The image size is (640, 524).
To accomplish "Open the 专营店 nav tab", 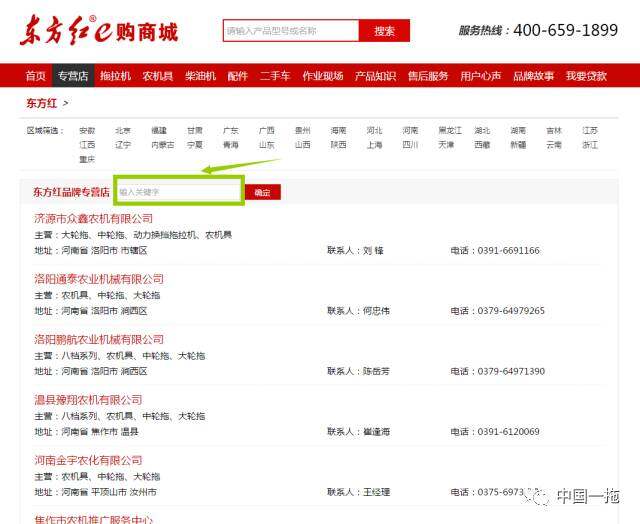I will (x=73, y=76).
